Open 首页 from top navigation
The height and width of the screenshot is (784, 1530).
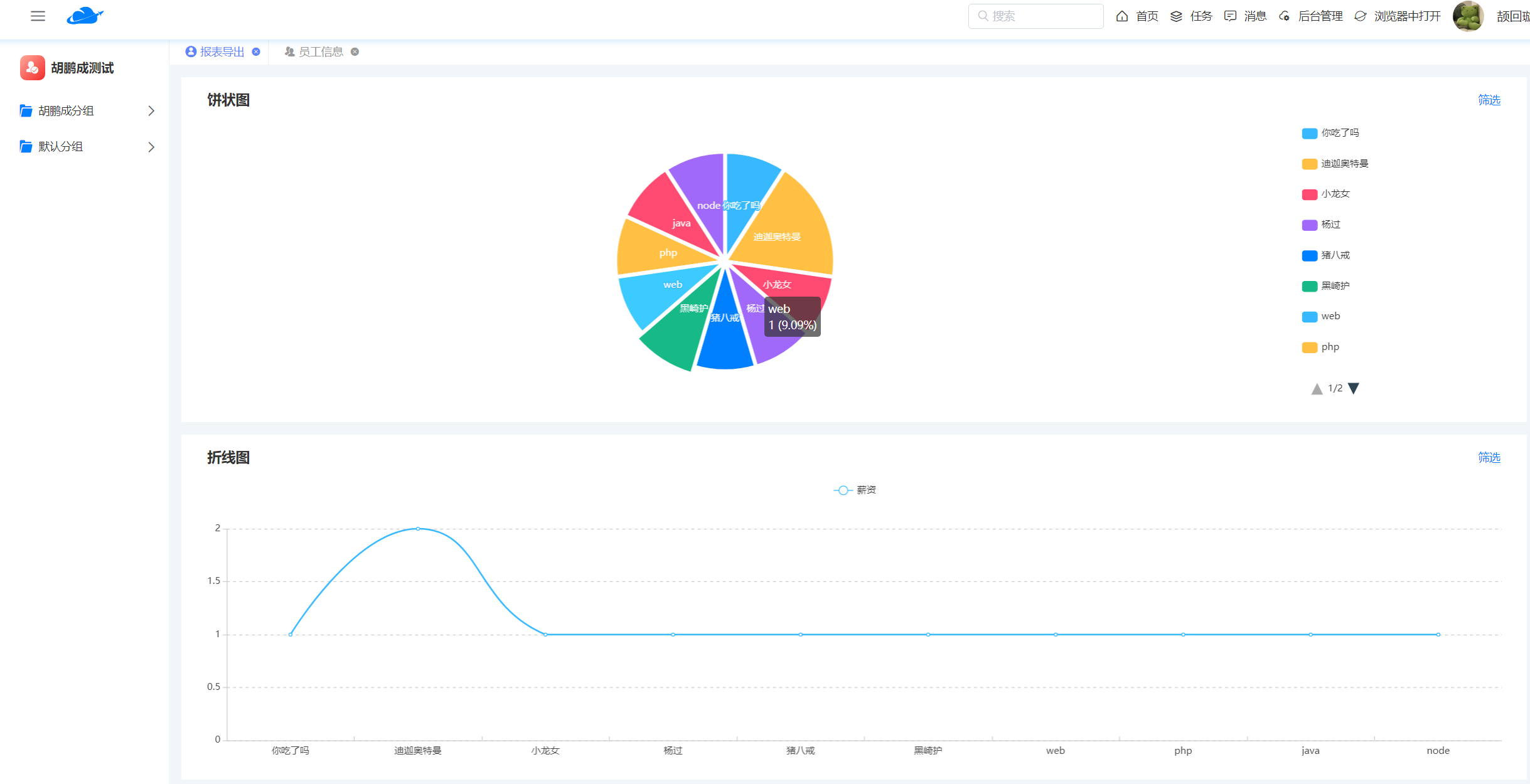[x=1147, y=16]
